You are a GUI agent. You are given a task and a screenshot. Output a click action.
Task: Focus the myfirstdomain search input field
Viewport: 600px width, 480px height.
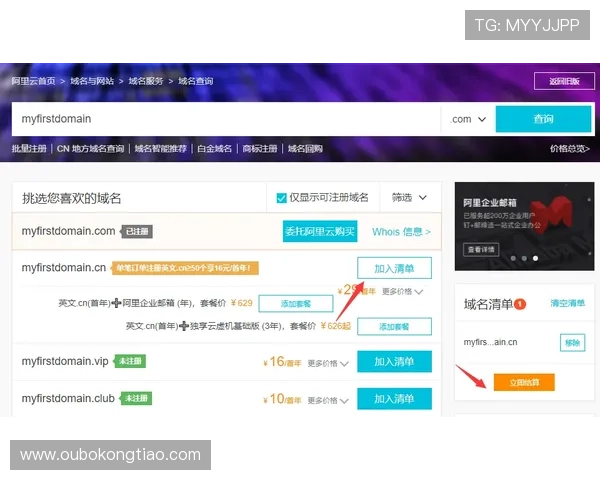[x=226, y=119]
